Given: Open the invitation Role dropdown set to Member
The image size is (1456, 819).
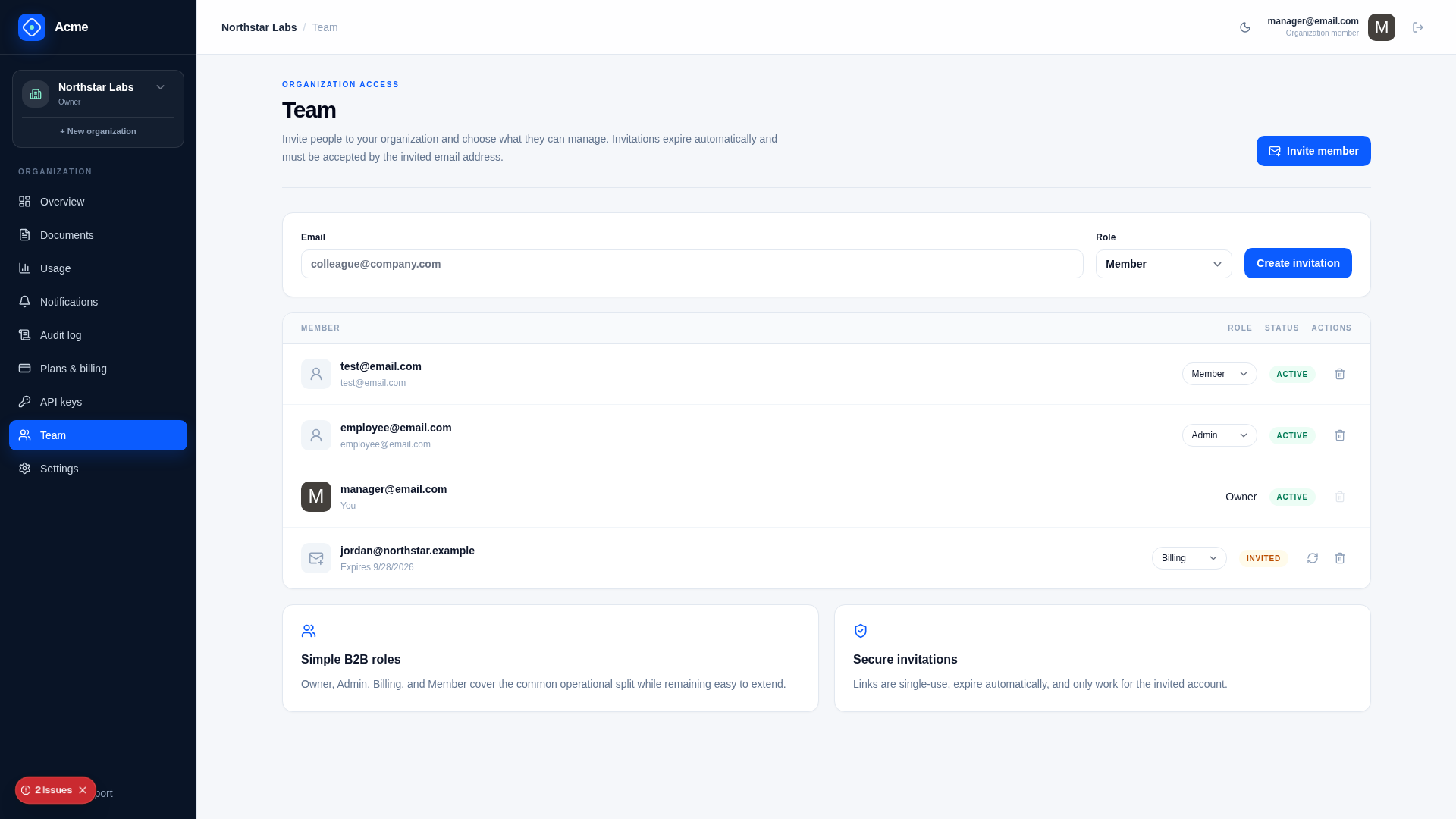Looking at the screenshot, I should (1163, 264).
